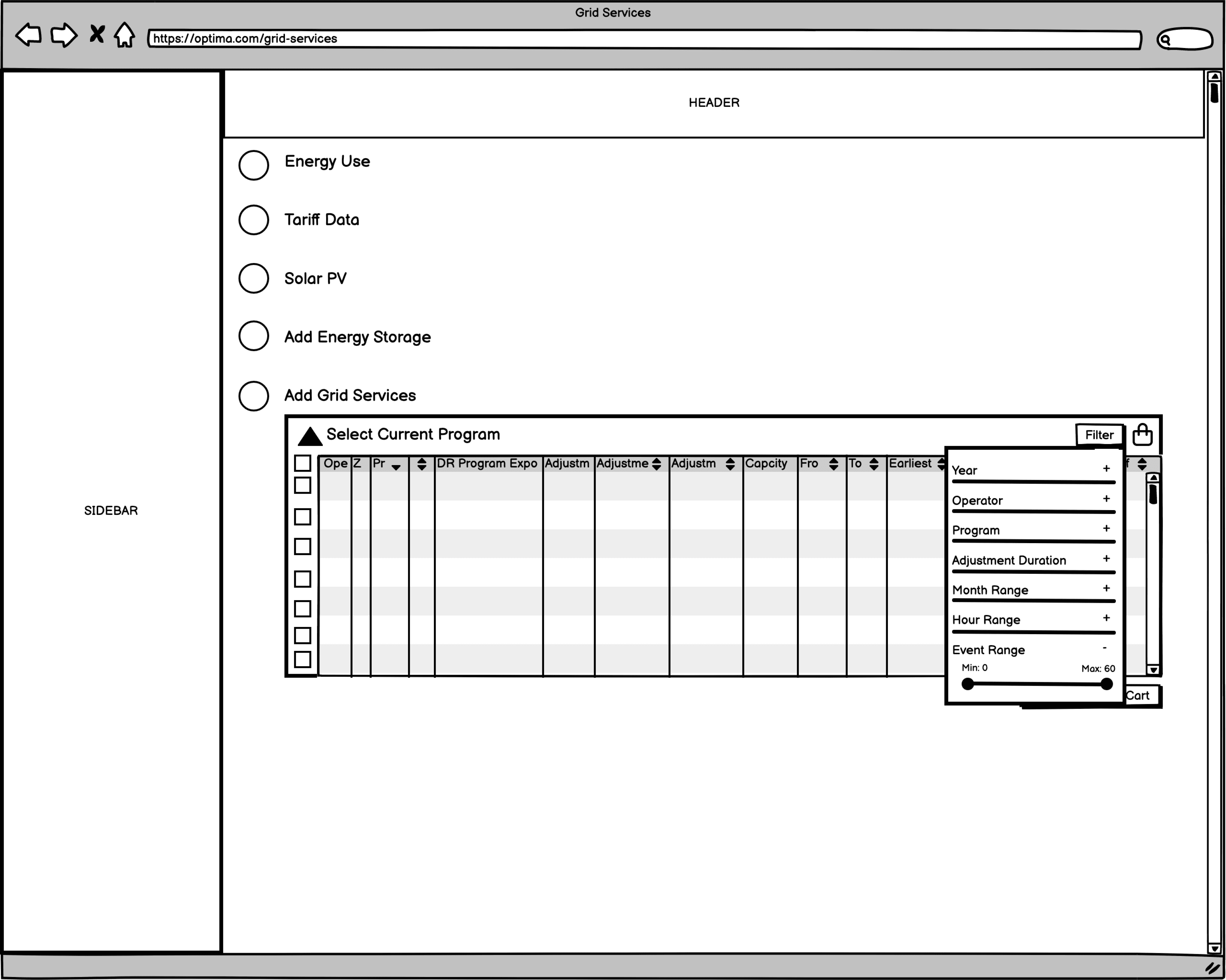
Task: Collapse the Select Current Program panel triangle
Action: coord(310,436)
